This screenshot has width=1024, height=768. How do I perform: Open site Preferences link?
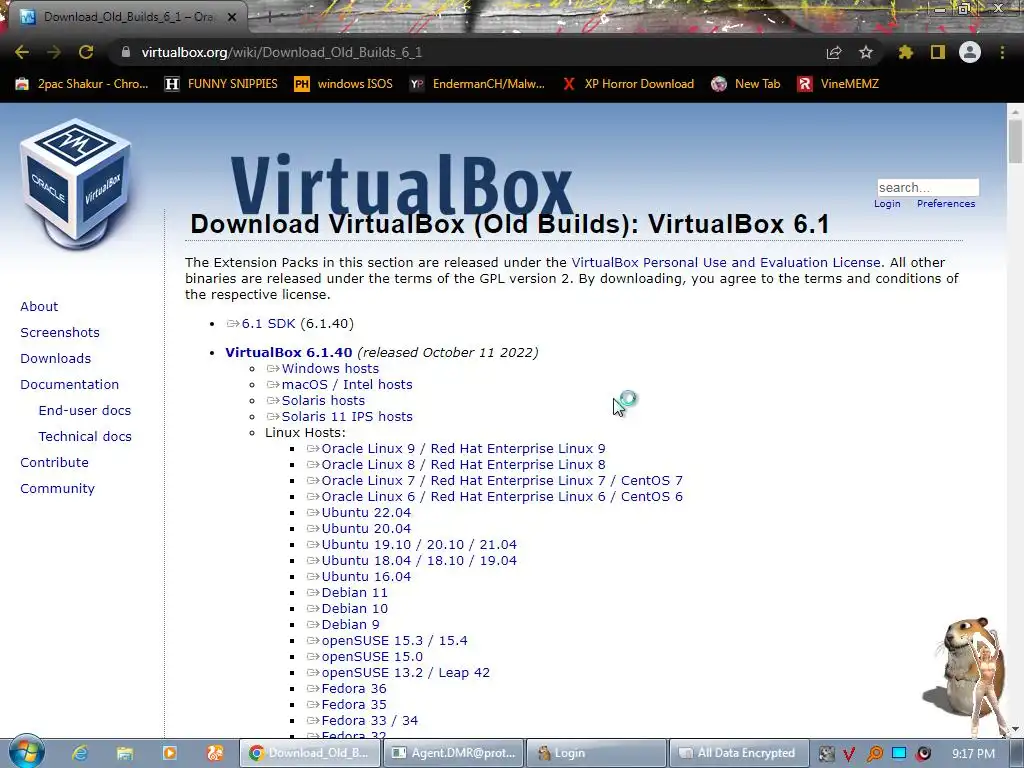[946, 204]
